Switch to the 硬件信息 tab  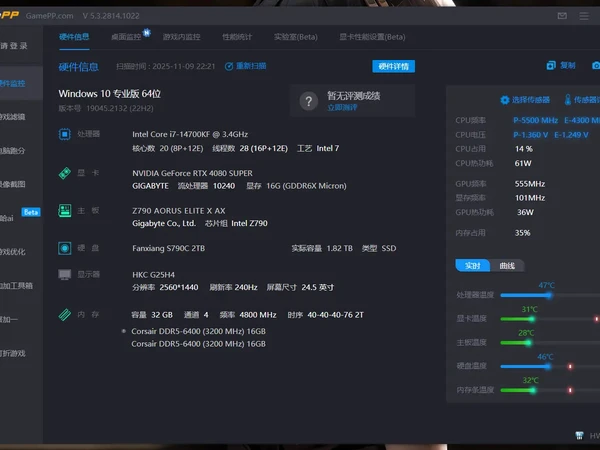pos(74,37)
